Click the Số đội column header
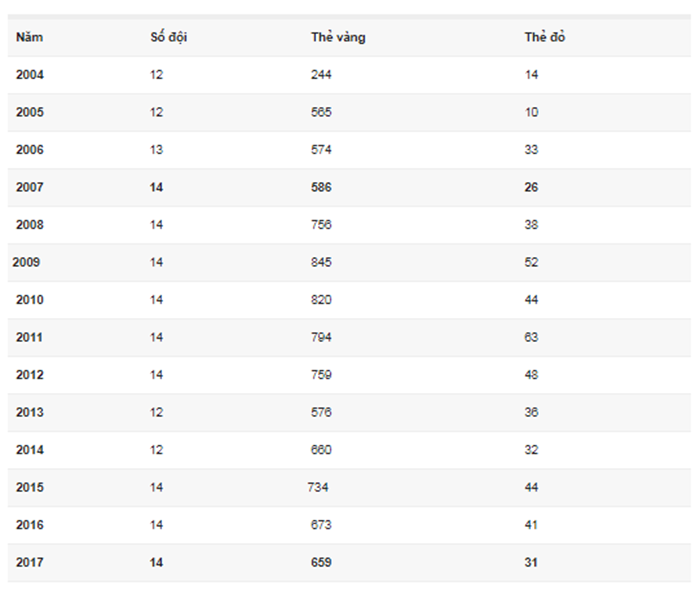Viewport: 700px width, 599px height. tap(169, 37)
